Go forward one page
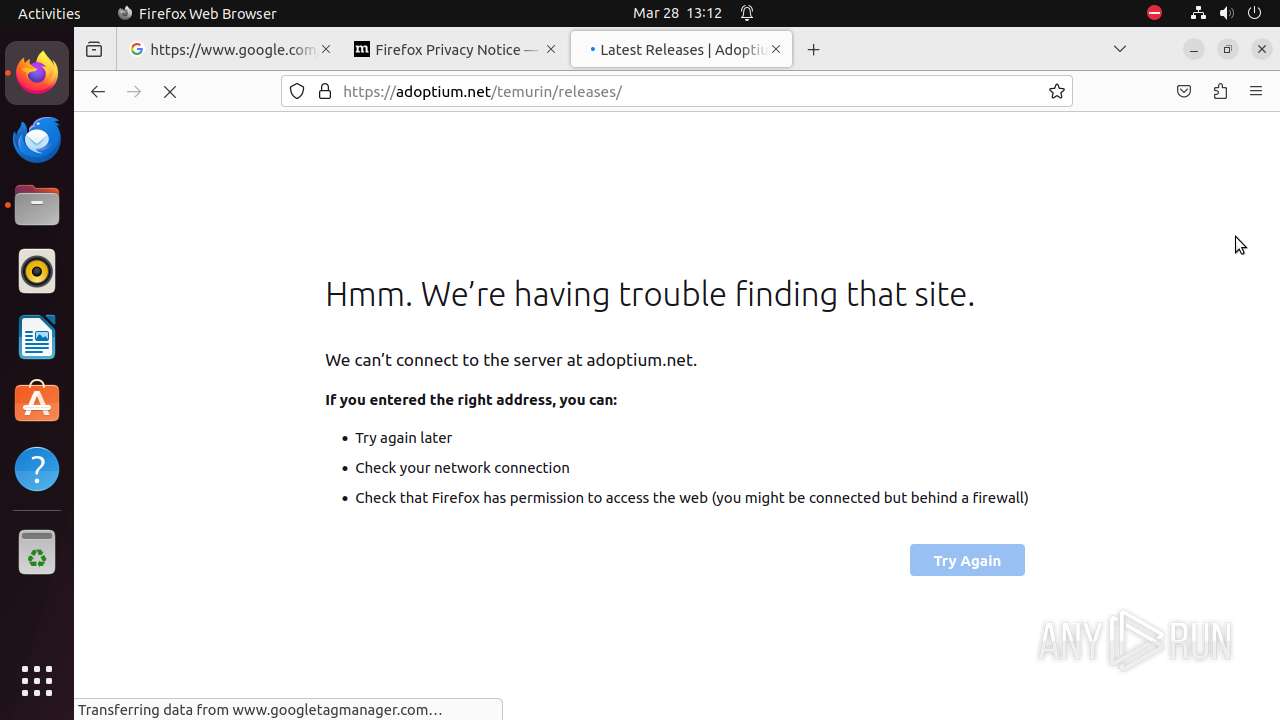The image size is (1280, 720). 134,91
